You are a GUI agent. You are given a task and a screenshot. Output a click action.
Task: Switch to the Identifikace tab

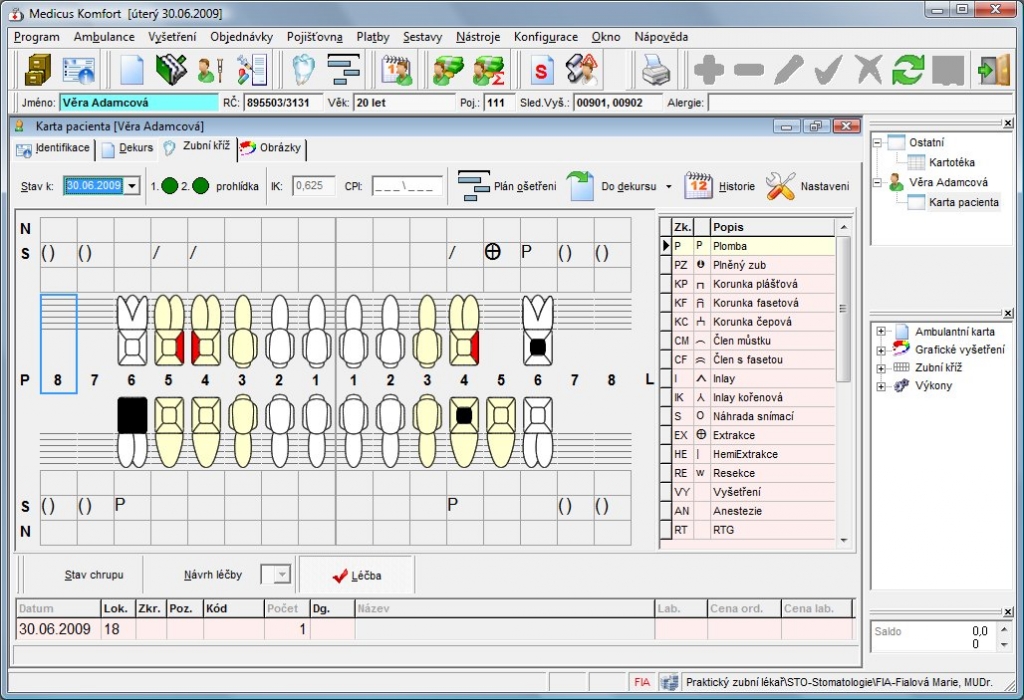click(54, 148)
